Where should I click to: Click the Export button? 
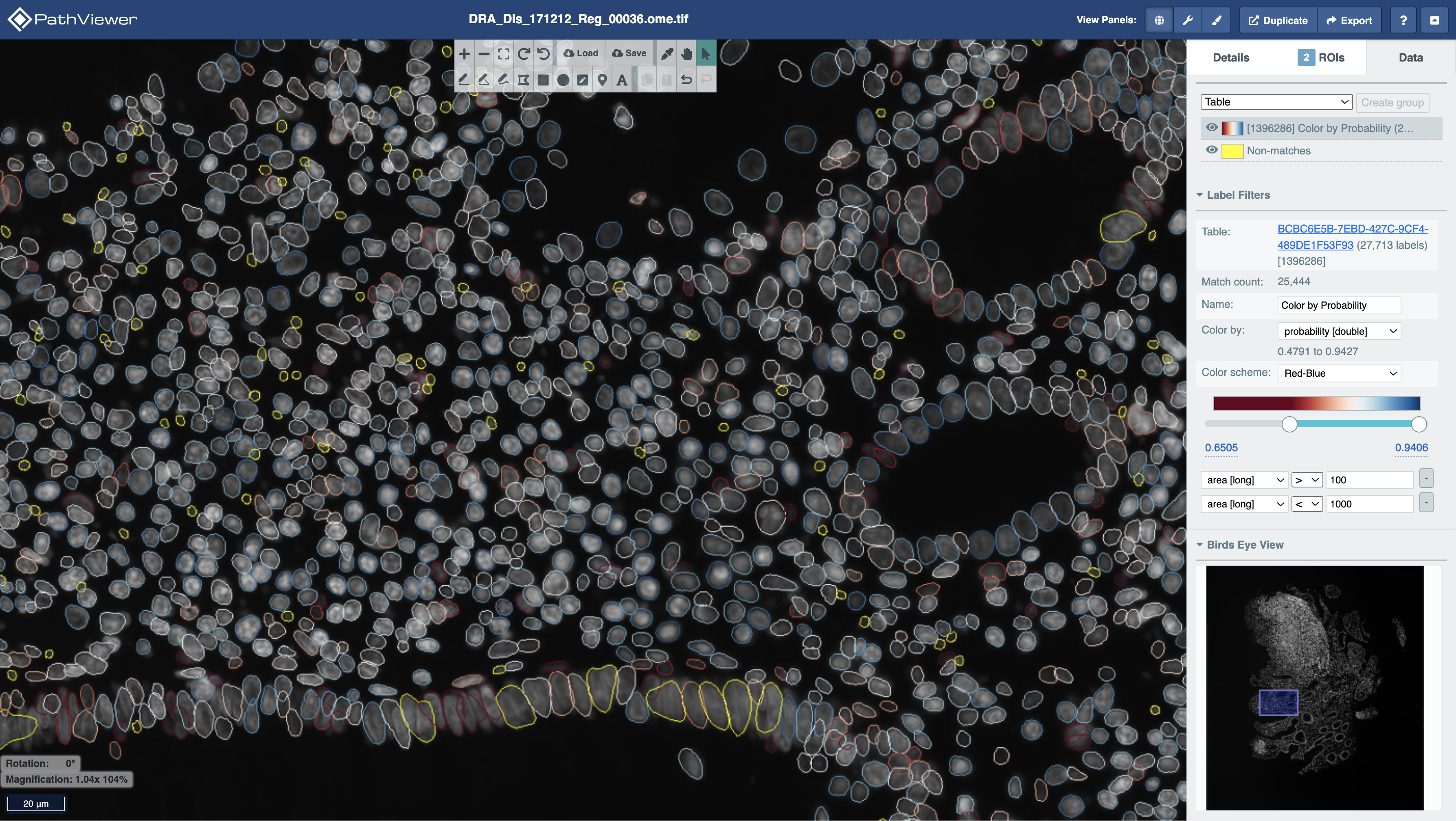tap(1349, 20)
